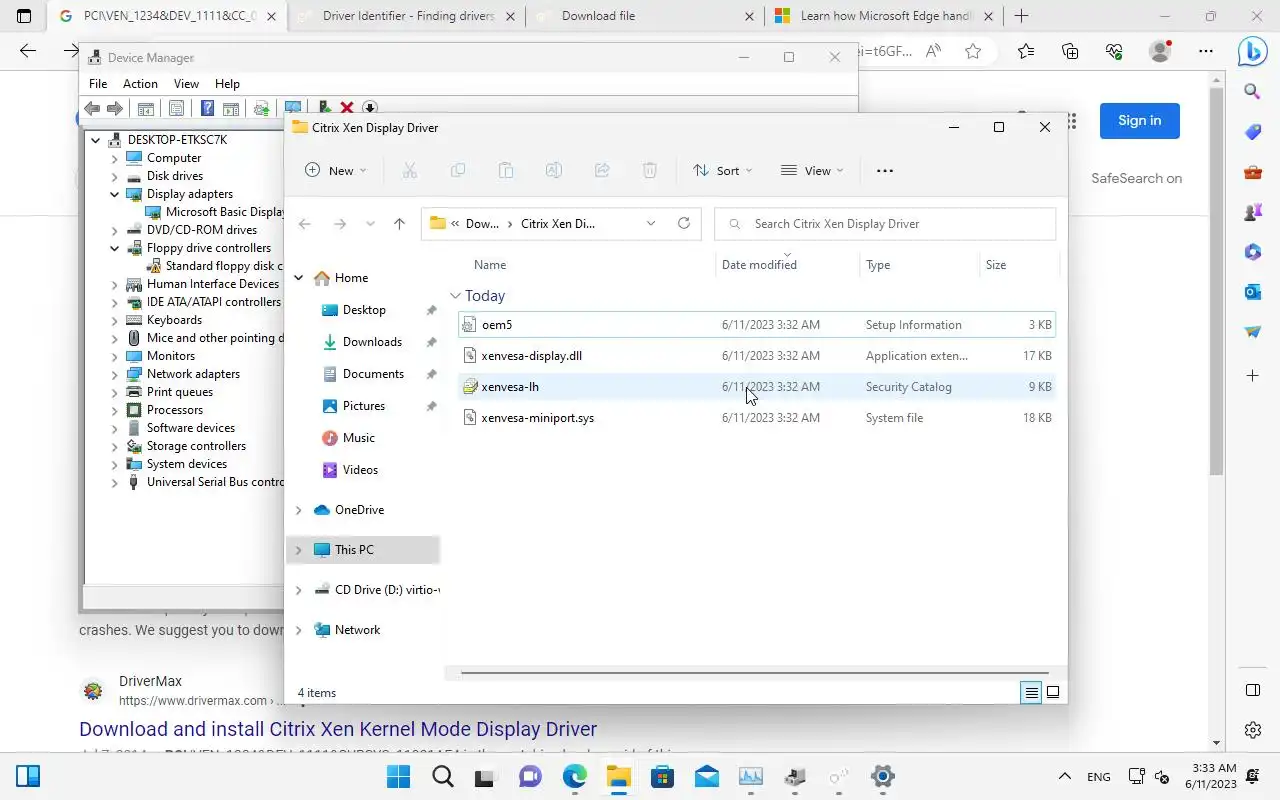Image resolution: width=1280 pixels, height=800 pixels.
Task: Open a new browser tab
Action: pyautogui.click(x=1021, y=16)
